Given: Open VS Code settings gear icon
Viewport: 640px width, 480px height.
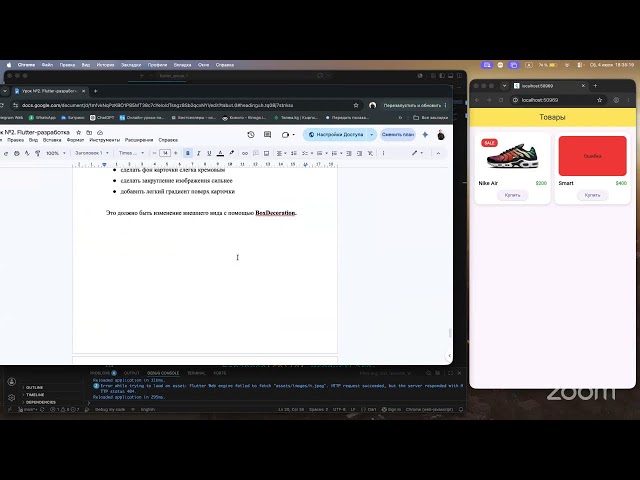Looking at the screenshot, I should [x=11, y=397].
